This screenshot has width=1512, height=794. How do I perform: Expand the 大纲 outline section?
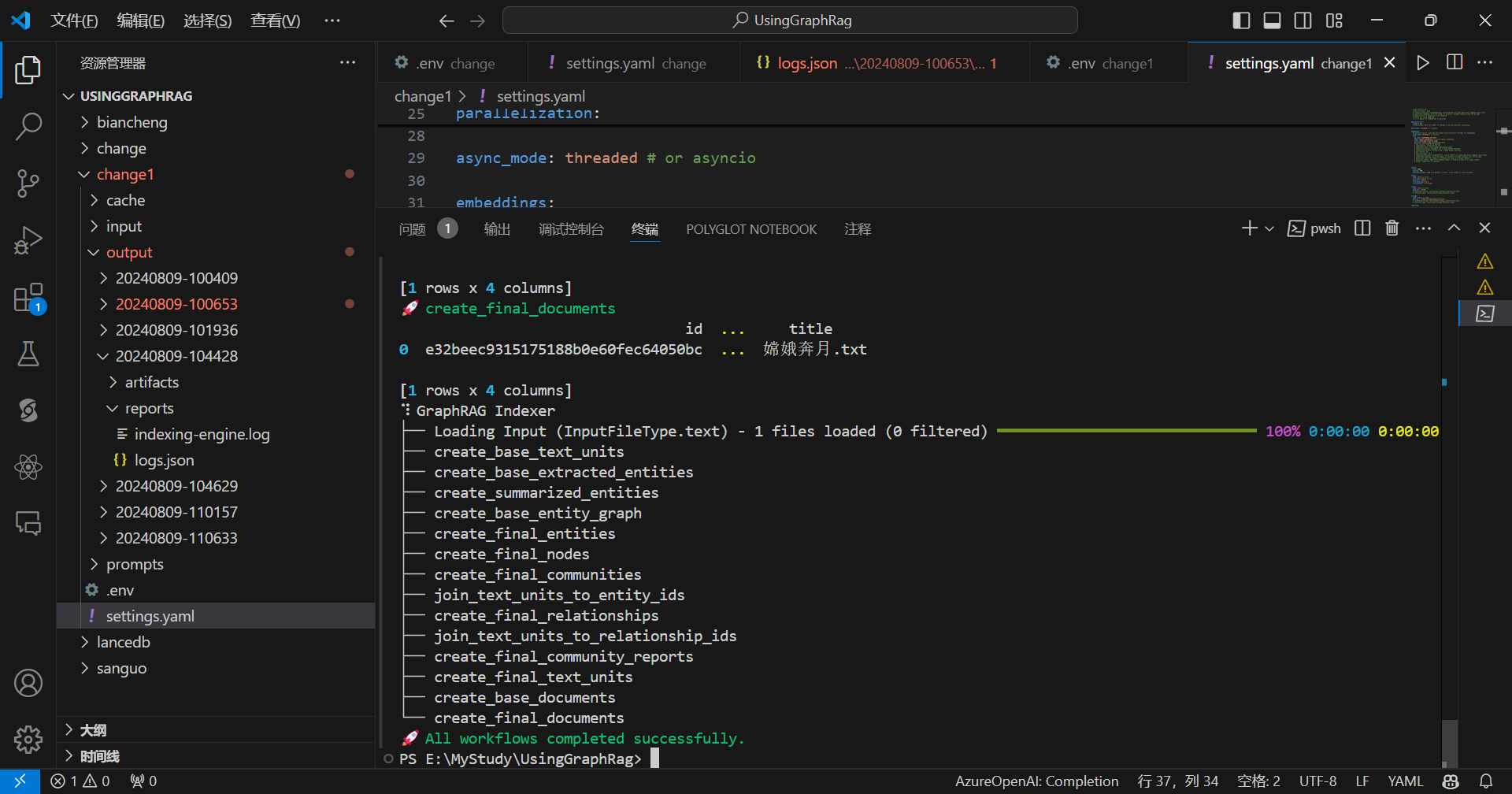(x=216, y=730)
